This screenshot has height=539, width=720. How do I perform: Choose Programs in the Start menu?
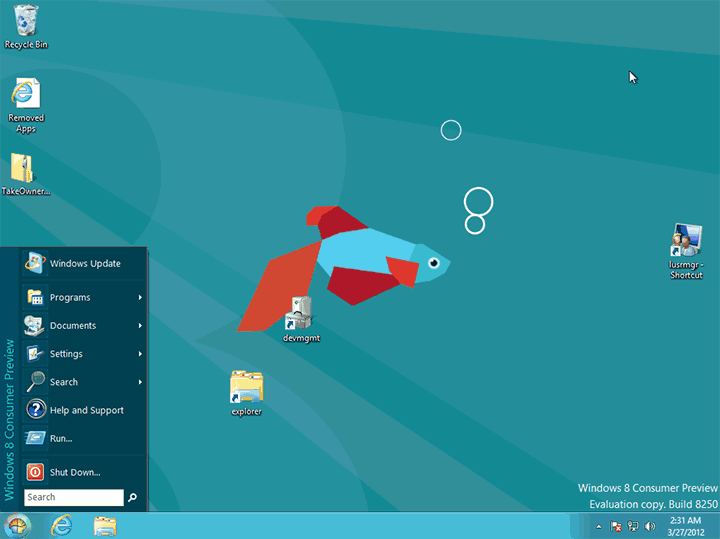pyautogui.click(x=84, y=297)
